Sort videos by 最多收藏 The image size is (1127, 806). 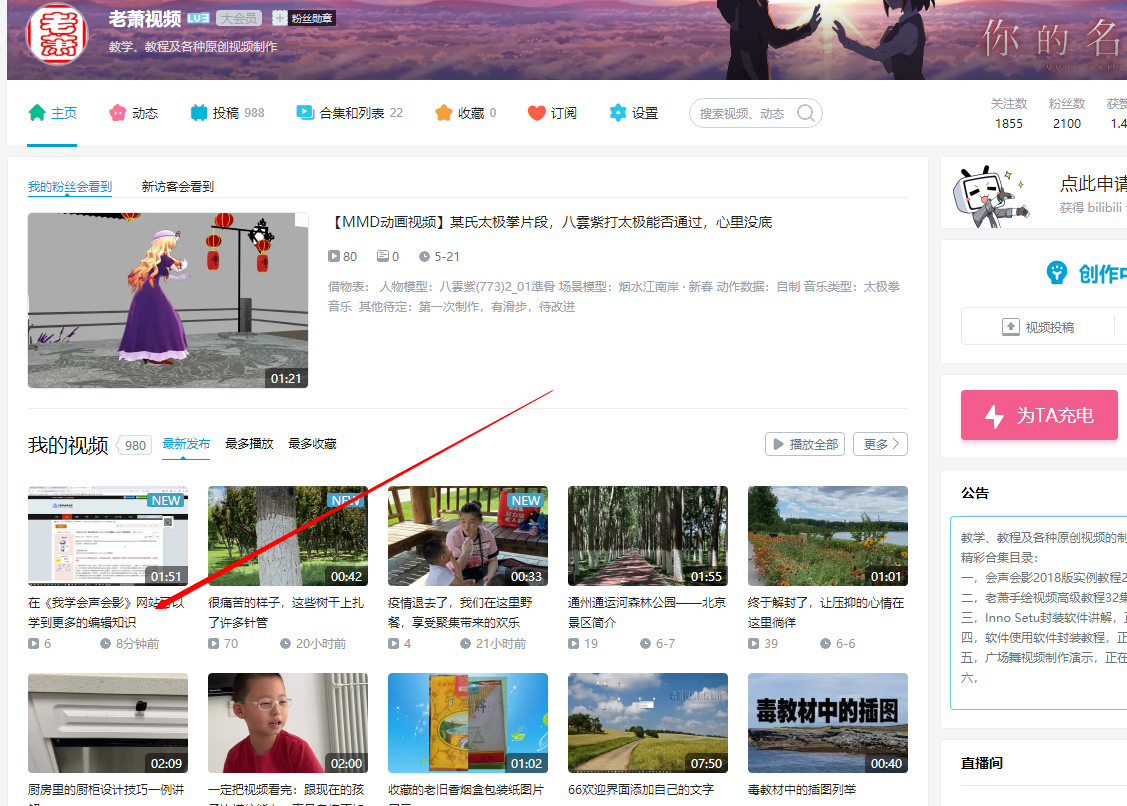tap(312, 444)
